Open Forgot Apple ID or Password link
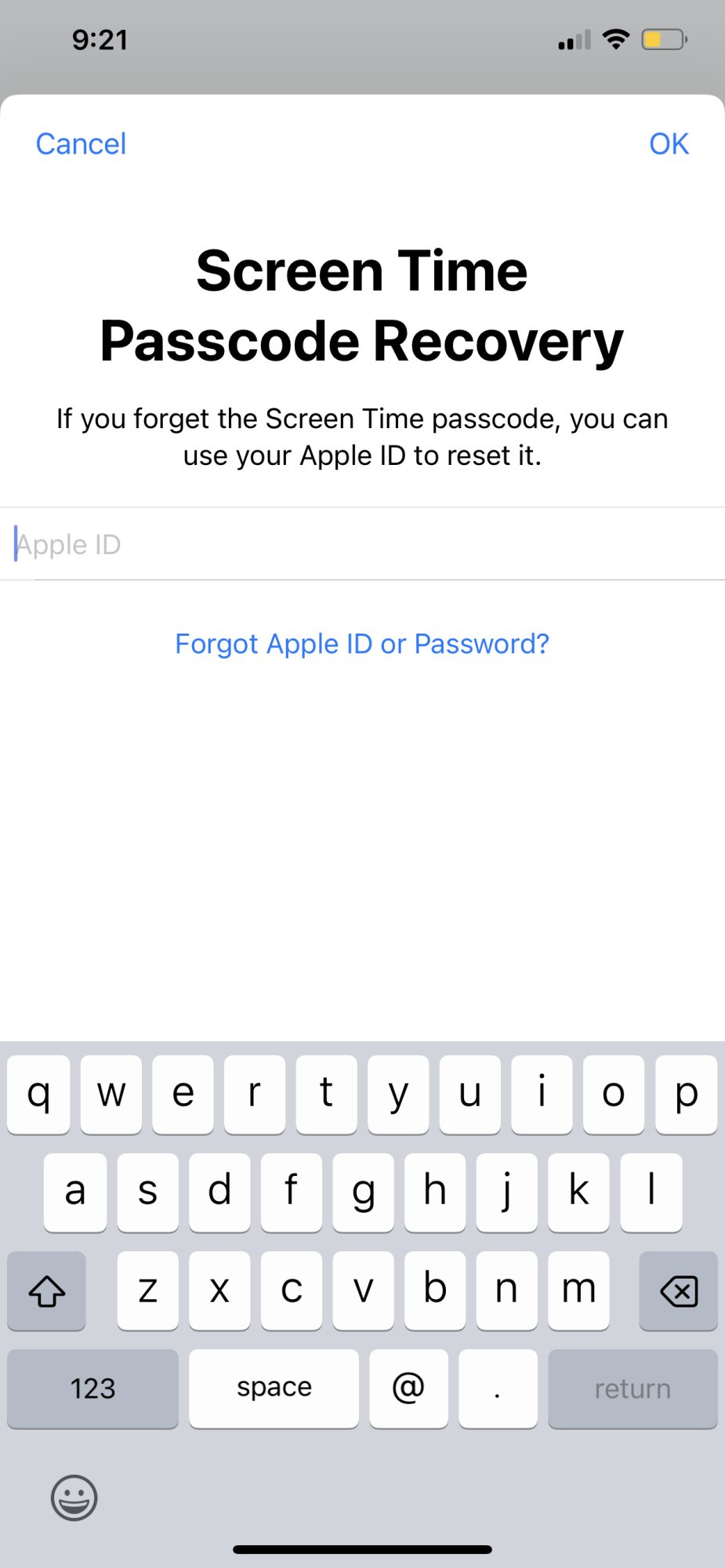Screen dimensions: 725x1568 tap(362, 644)
